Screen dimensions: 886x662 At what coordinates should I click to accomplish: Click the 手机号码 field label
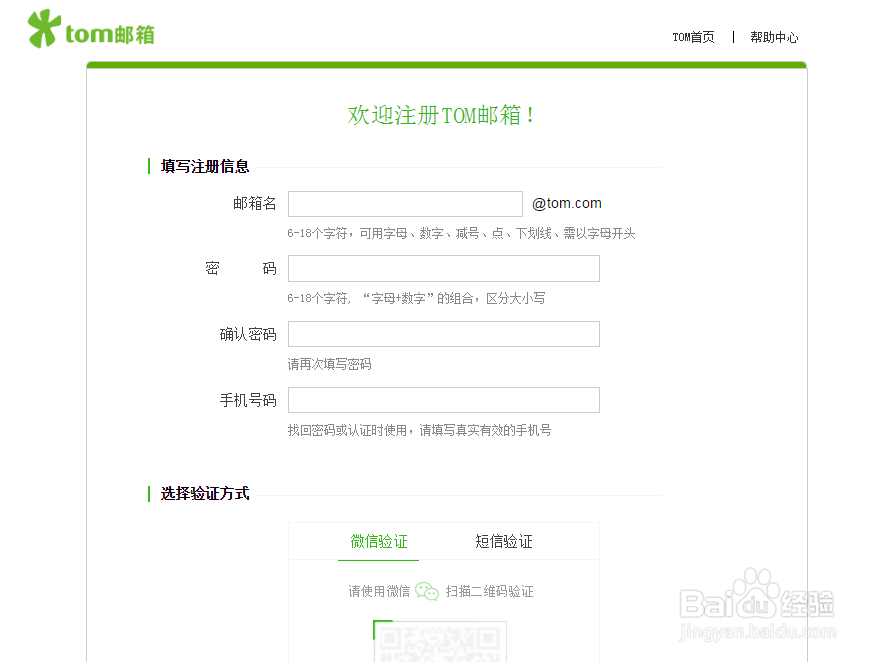click(248, 400)
